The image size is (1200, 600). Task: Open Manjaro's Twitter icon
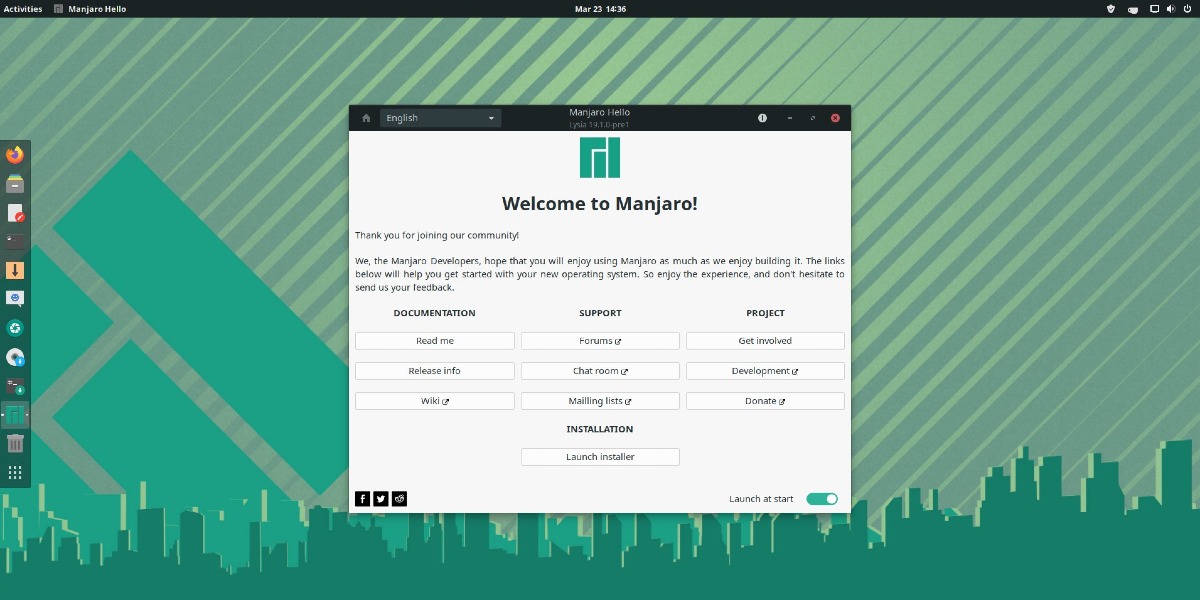tap(381, 498)
